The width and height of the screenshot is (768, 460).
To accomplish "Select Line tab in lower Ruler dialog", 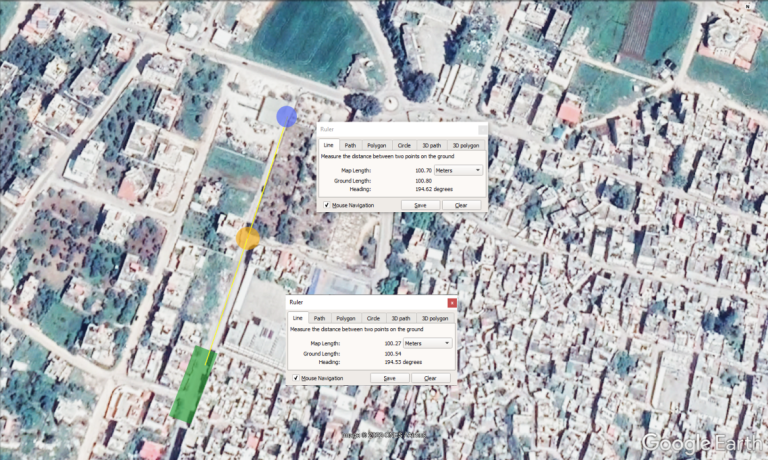I will click(x=298, y=318).
